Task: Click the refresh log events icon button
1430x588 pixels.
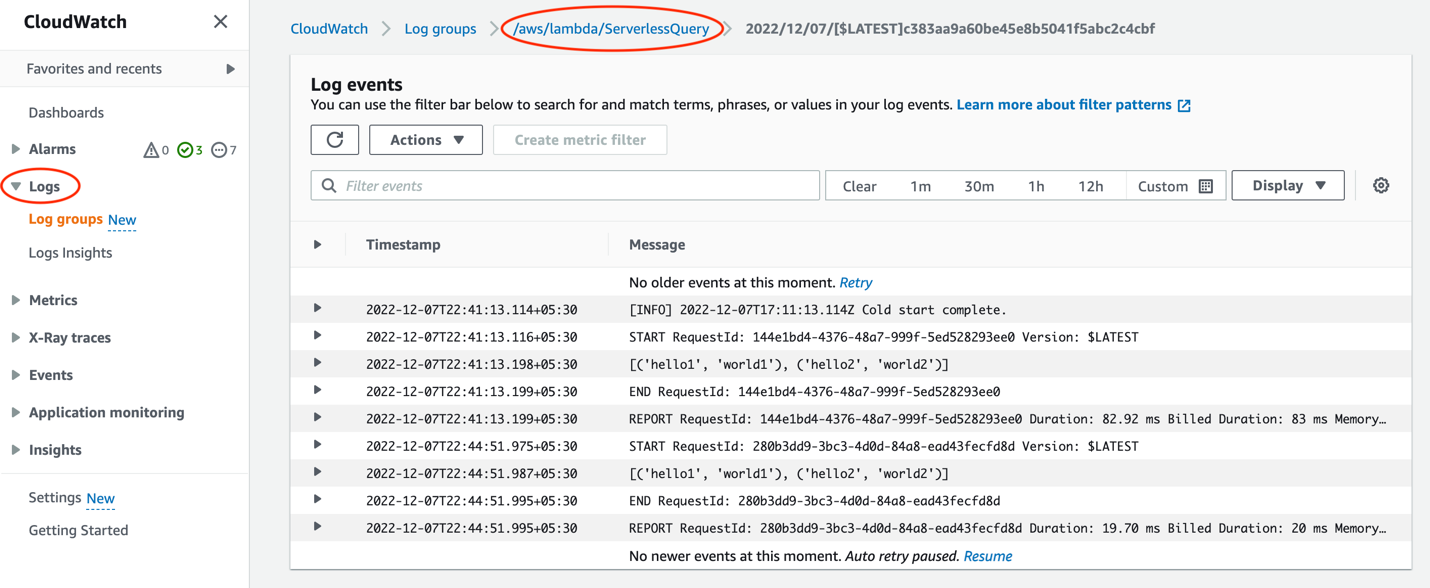Action: [335, 140]
